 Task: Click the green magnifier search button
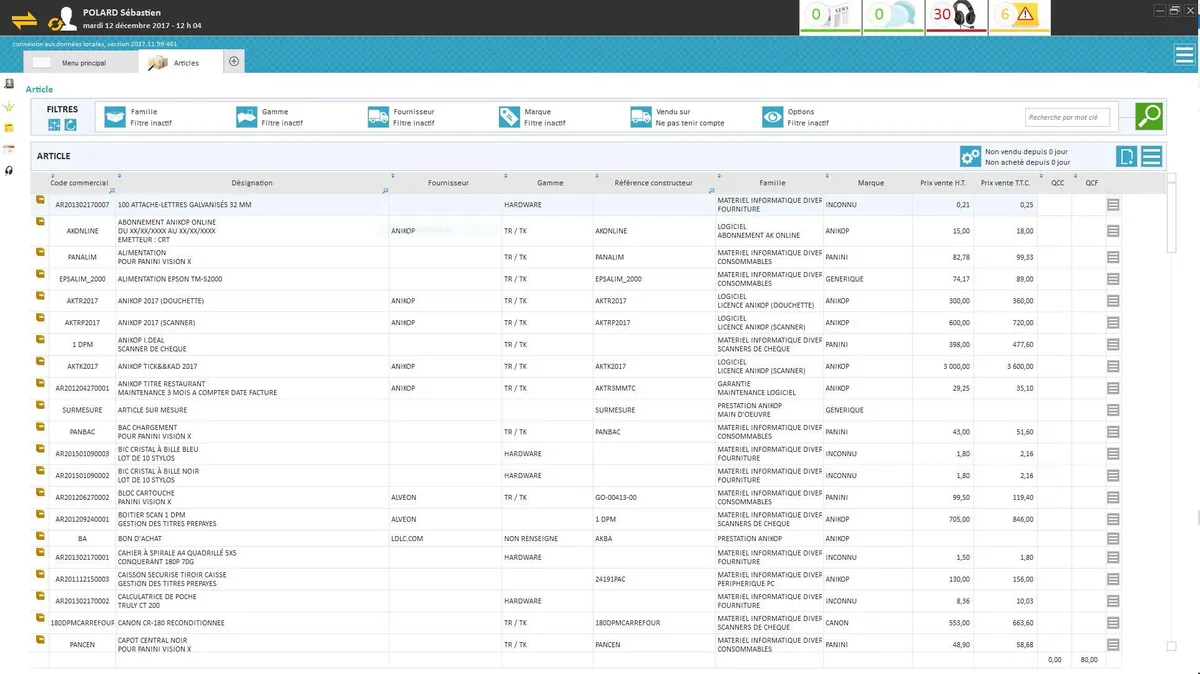[x=1149, y=117]
